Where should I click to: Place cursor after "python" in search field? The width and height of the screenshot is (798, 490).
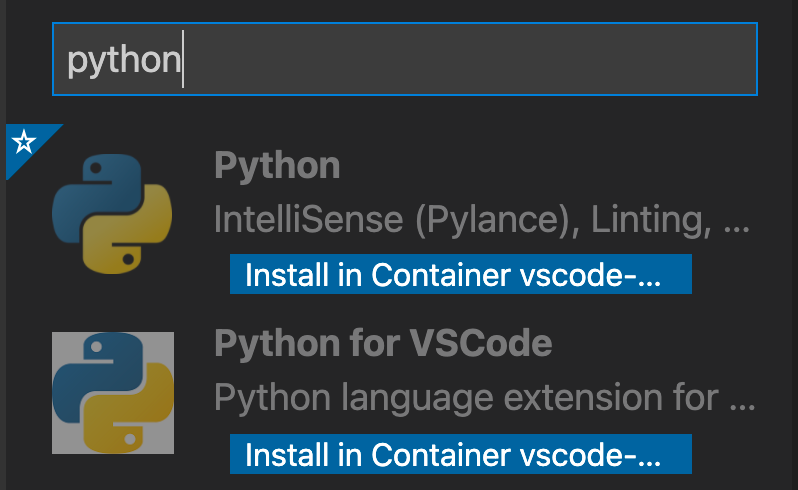(x=183, y=60)
